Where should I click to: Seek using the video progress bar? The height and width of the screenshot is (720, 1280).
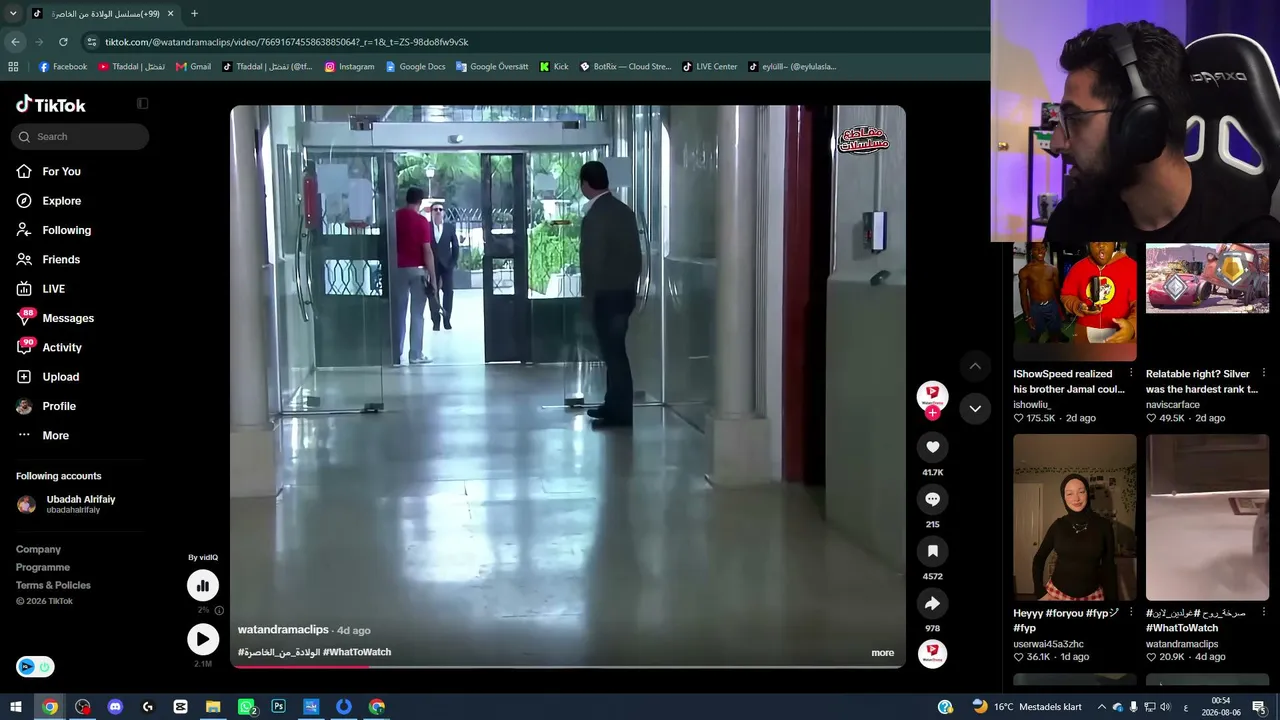point(568,666)
